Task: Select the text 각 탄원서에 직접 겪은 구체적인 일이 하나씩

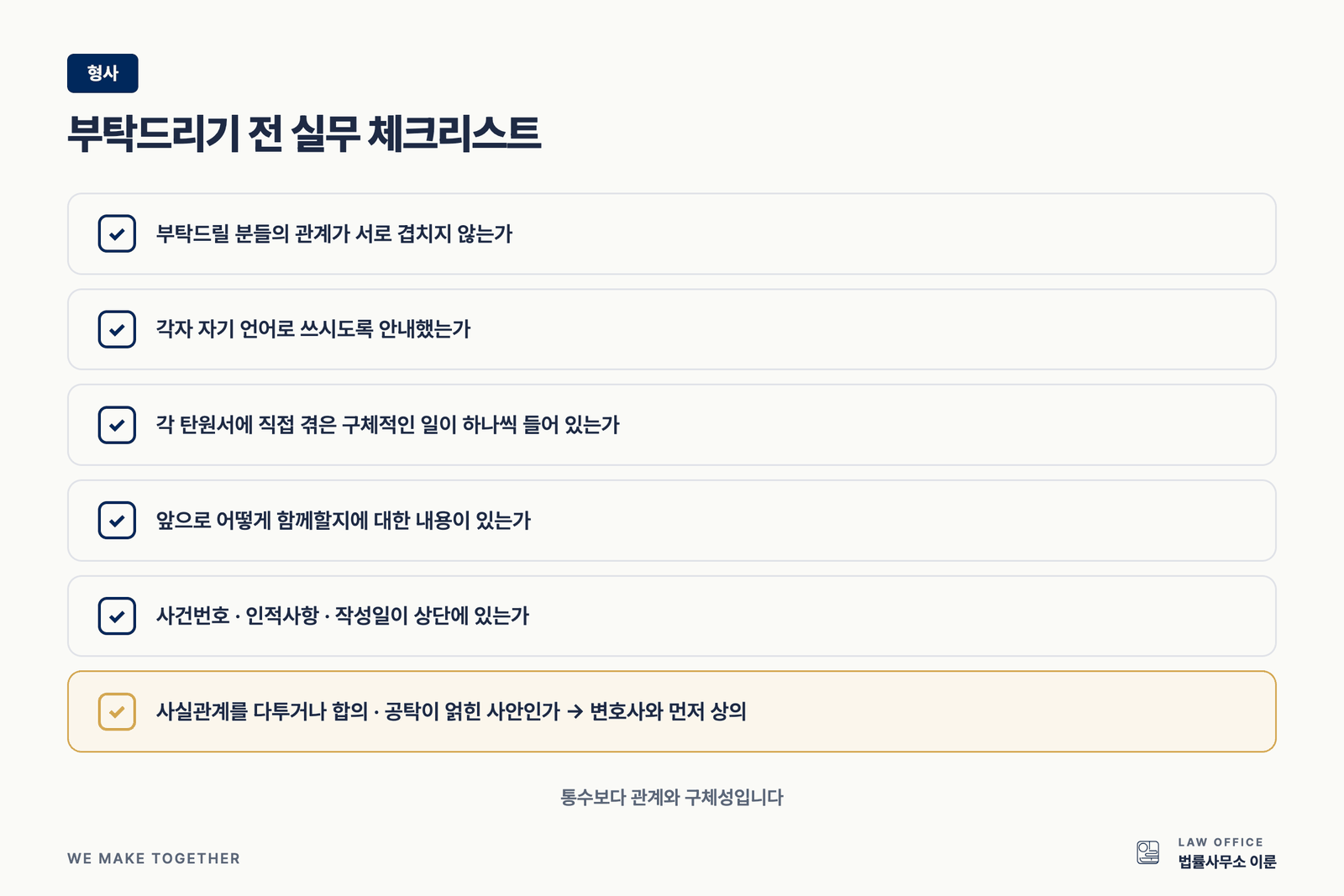Action: point(336,425)
